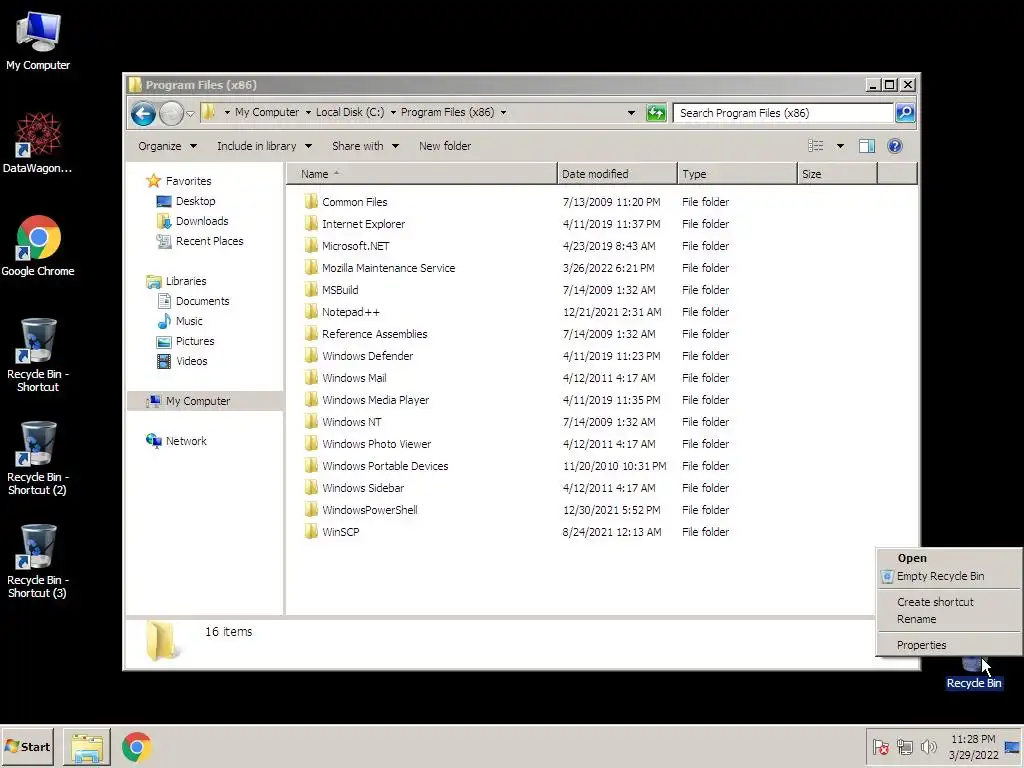Select Documents library in navigation pane

pos(202,301)
